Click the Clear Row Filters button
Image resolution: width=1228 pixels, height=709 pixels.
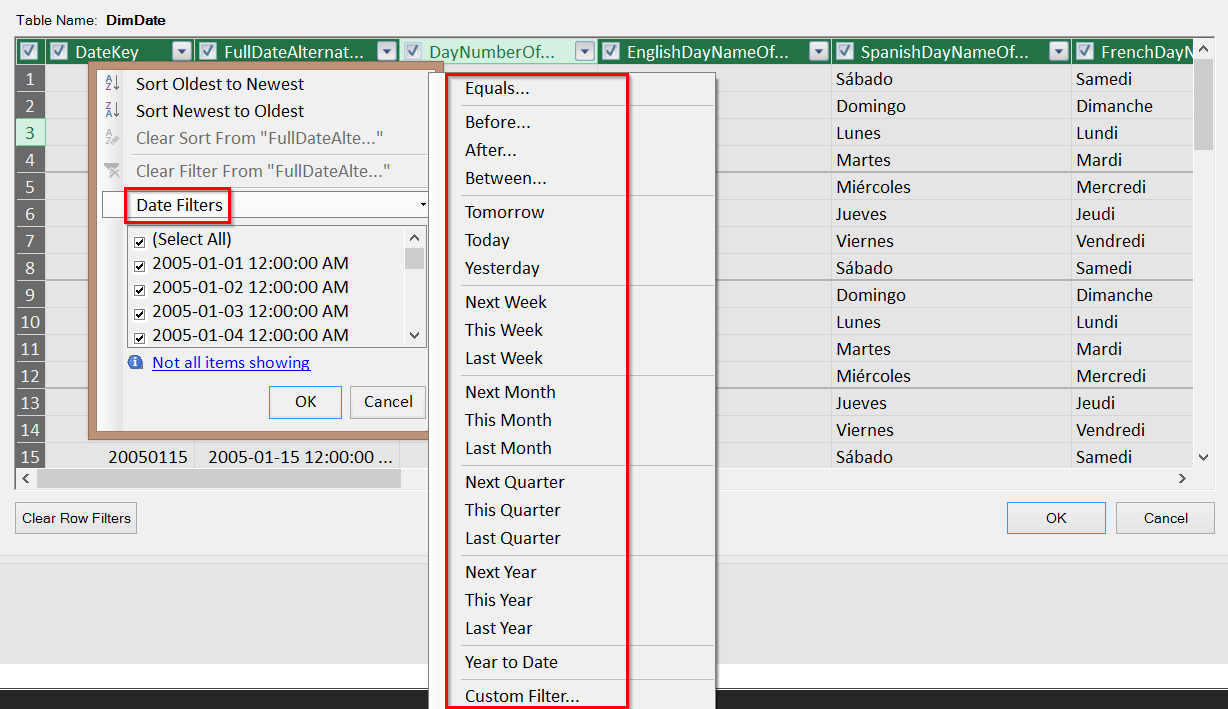[77, 518]
